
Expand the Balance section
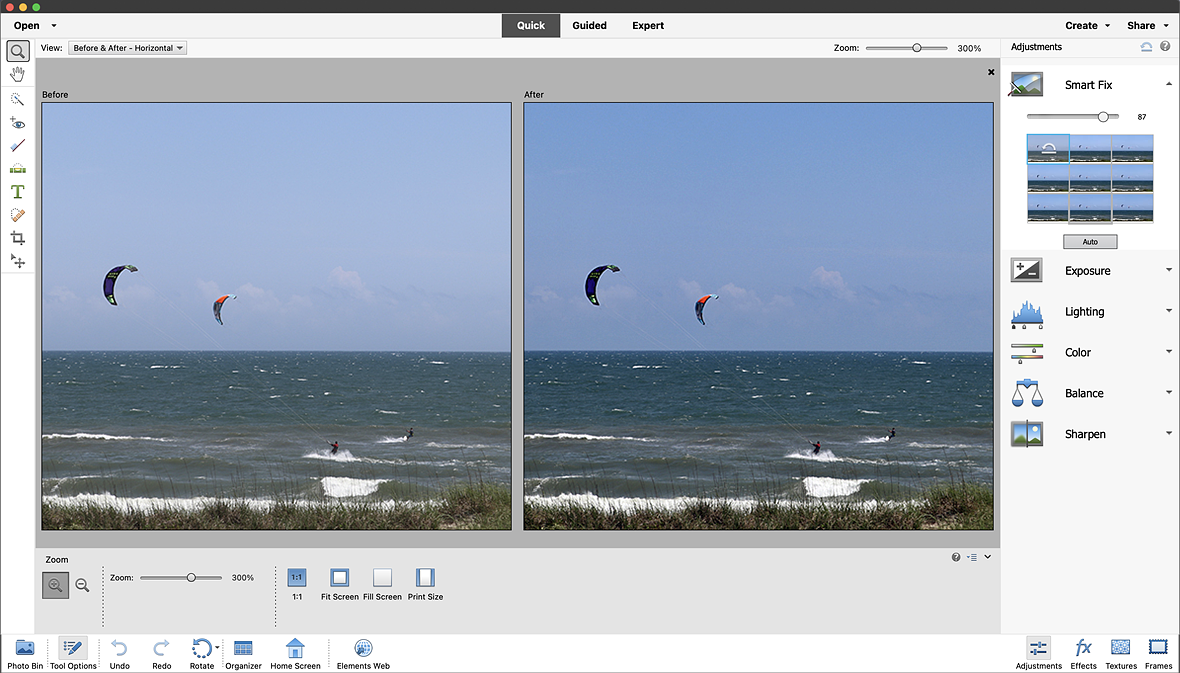(x=1169, y=392)
